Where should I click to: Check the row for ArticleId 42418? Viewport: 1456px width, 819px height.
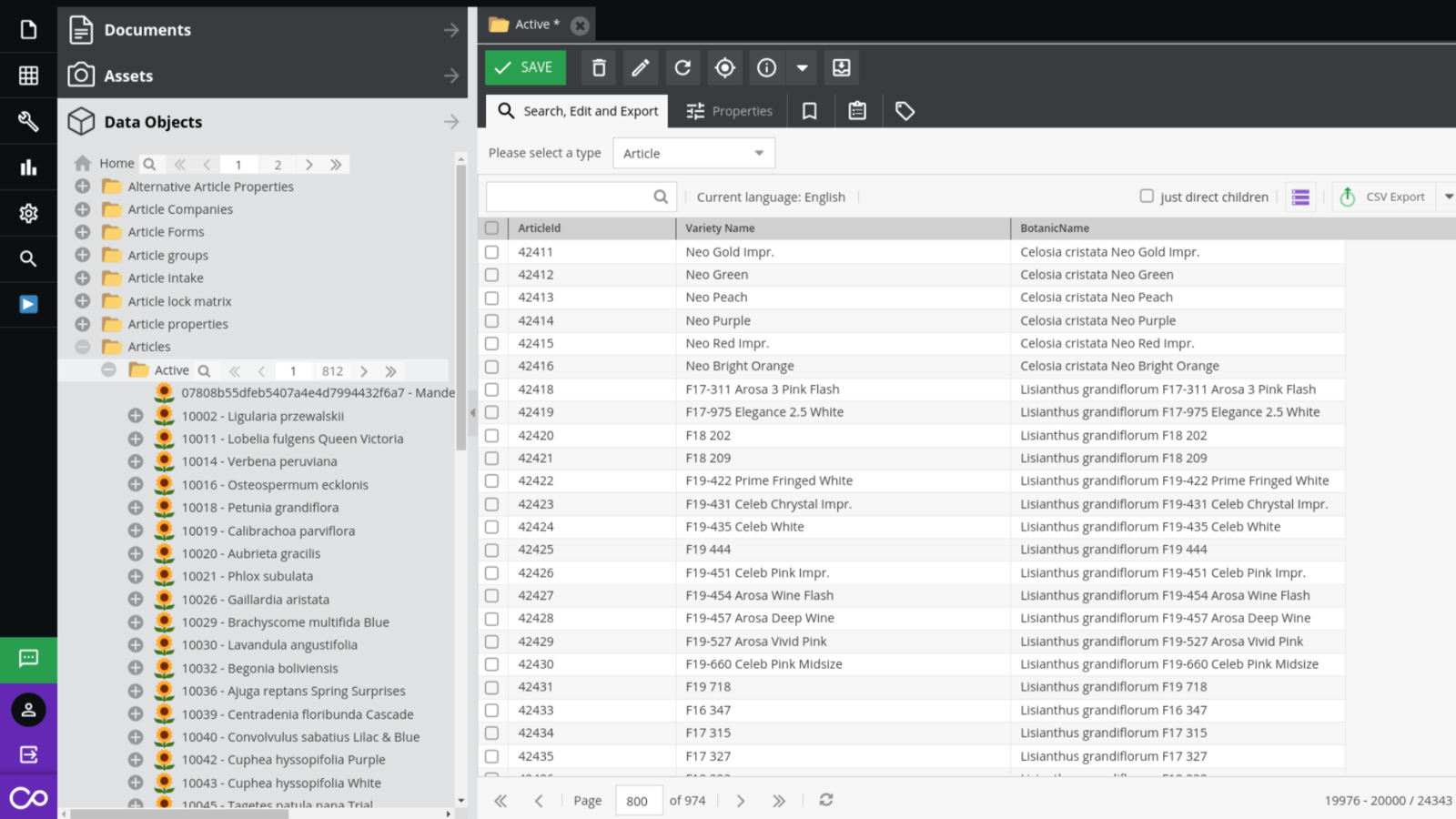491,389
